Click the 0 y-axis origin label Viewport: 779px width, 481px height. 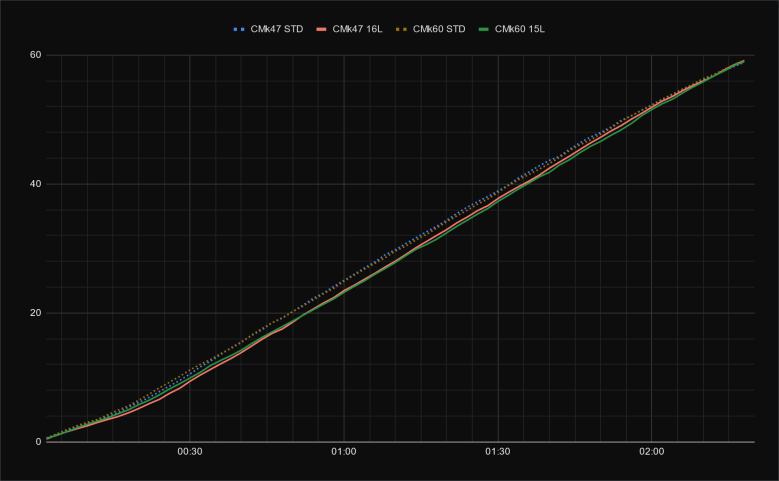coord(36,441)
